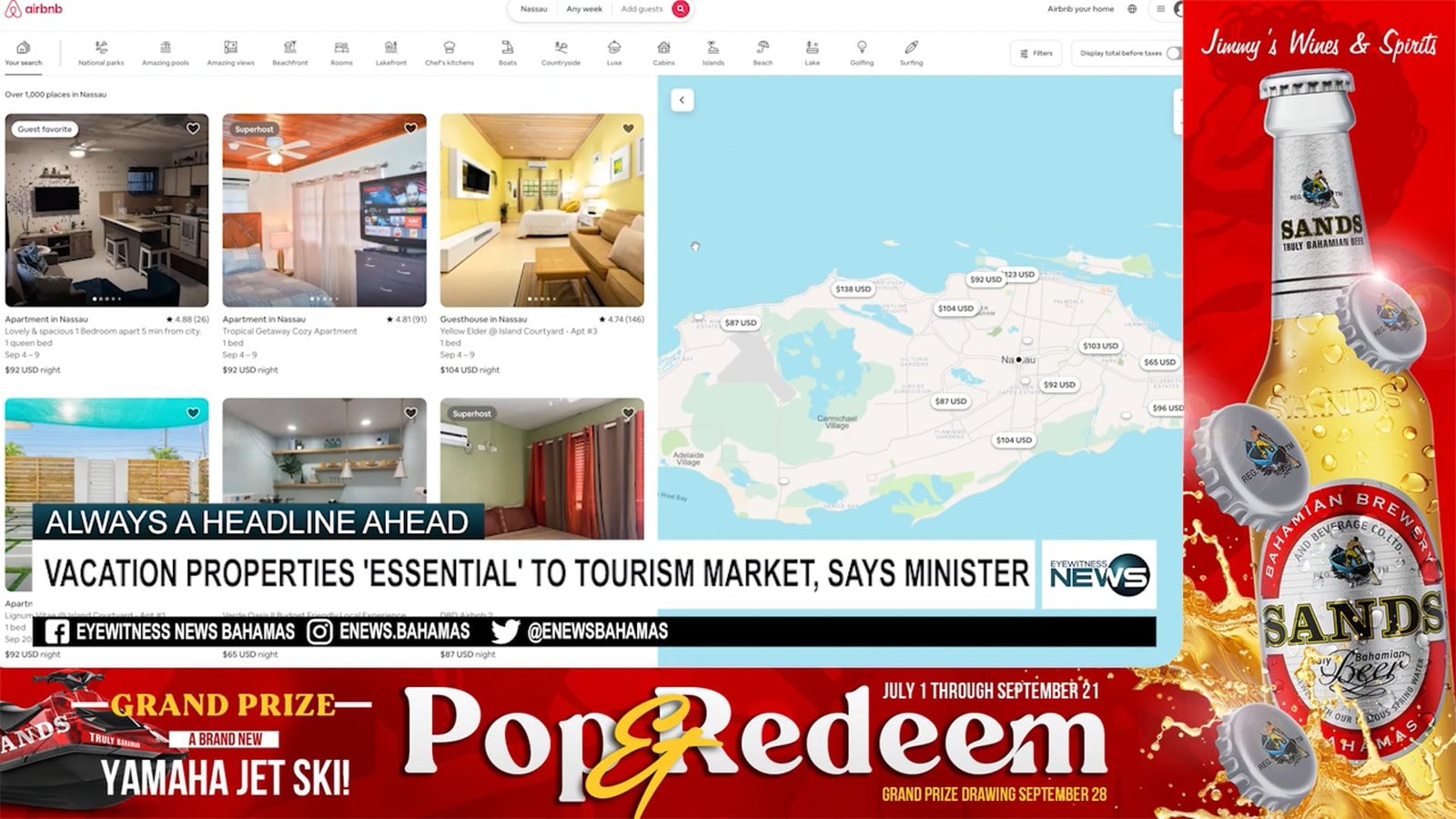The height and width of the screenshot is (819, 1456).
Task: Heart the Yellow Elder guesthouse listing
Action: [x=628, y=128]
